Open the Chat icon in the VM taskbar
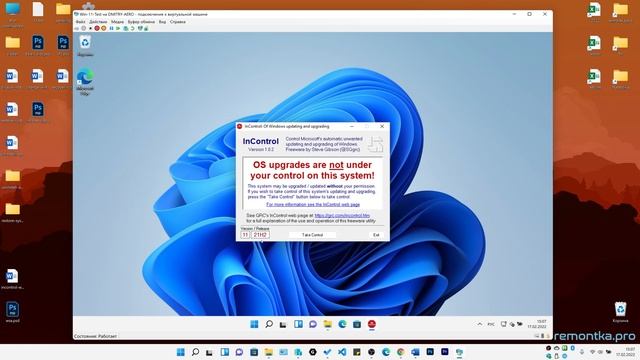 point(313,324)
